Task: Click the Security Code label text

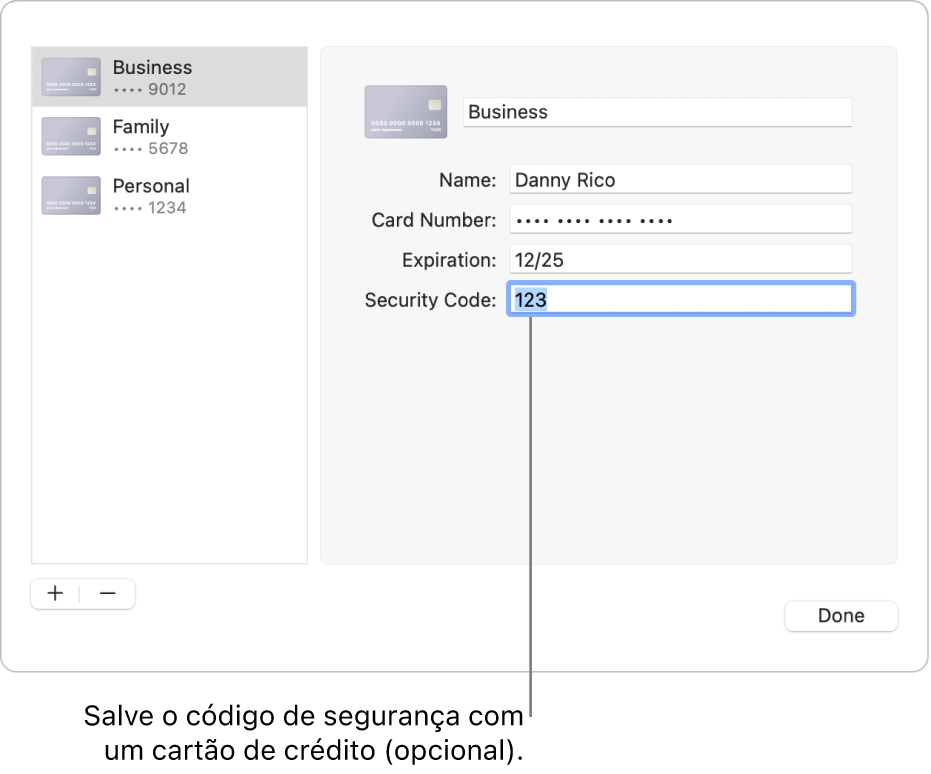Action: [x=431, y=299]
